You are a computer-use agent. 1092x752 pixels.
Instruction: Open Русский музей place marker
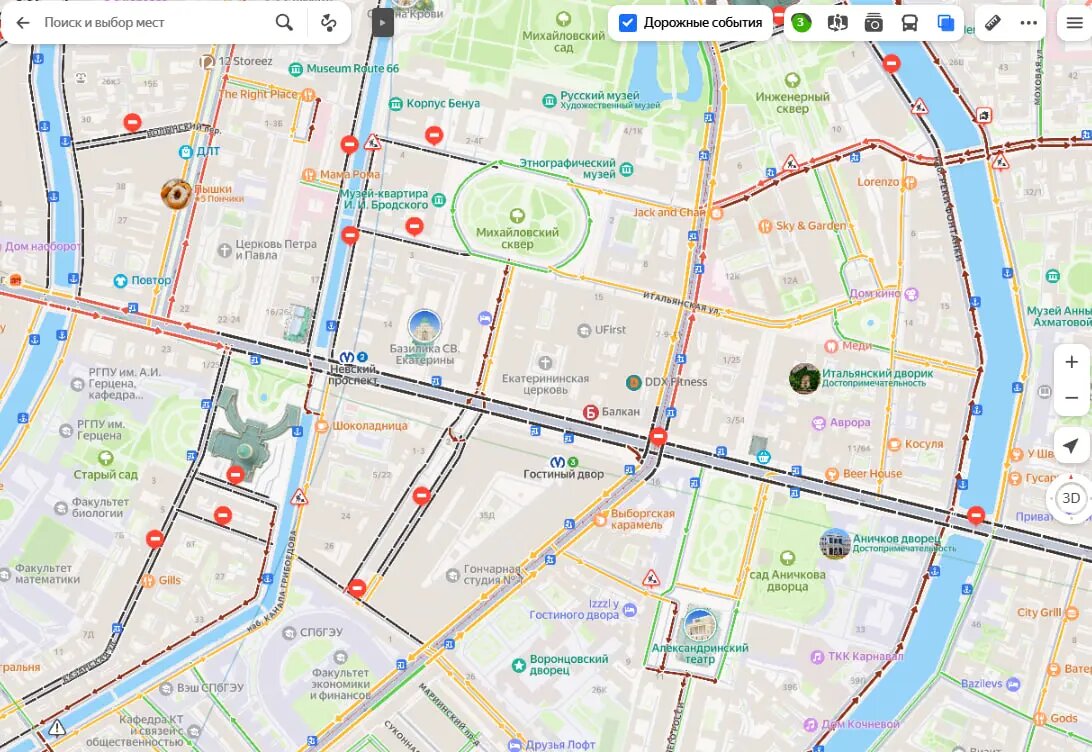549,101
